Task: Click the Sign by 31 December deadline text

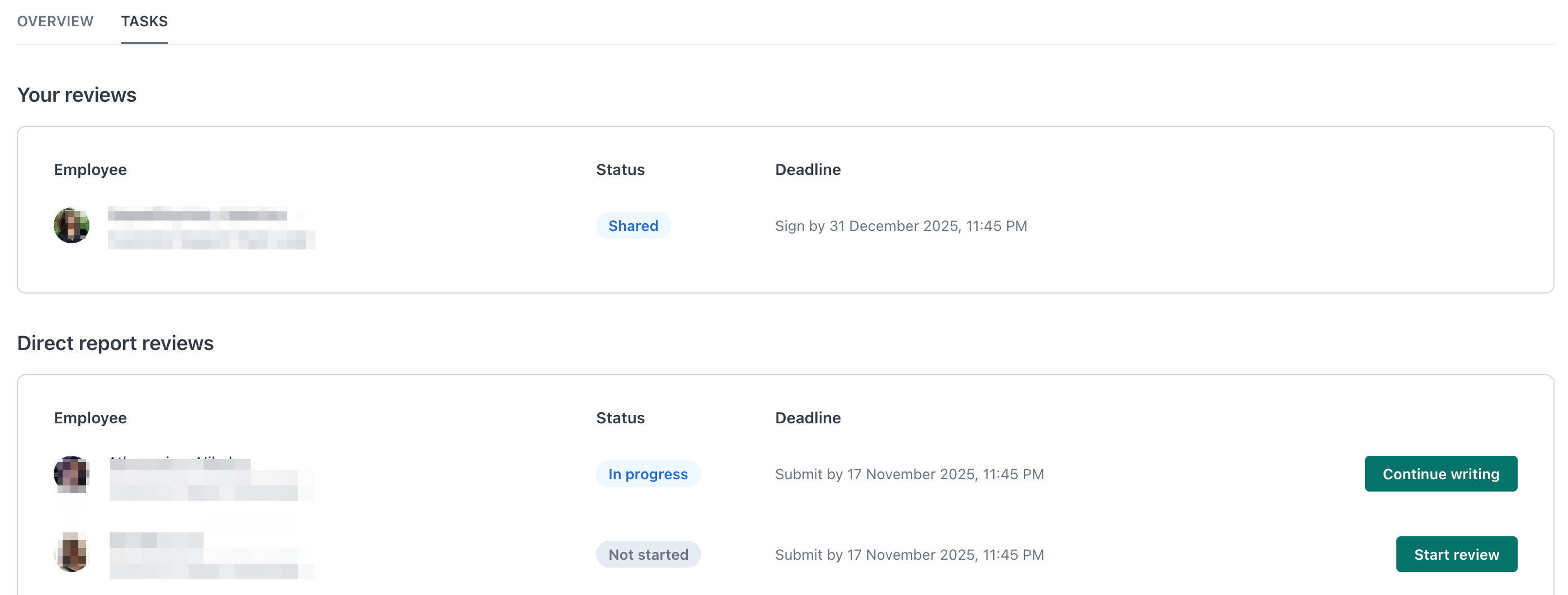Action: click(900, 226)
